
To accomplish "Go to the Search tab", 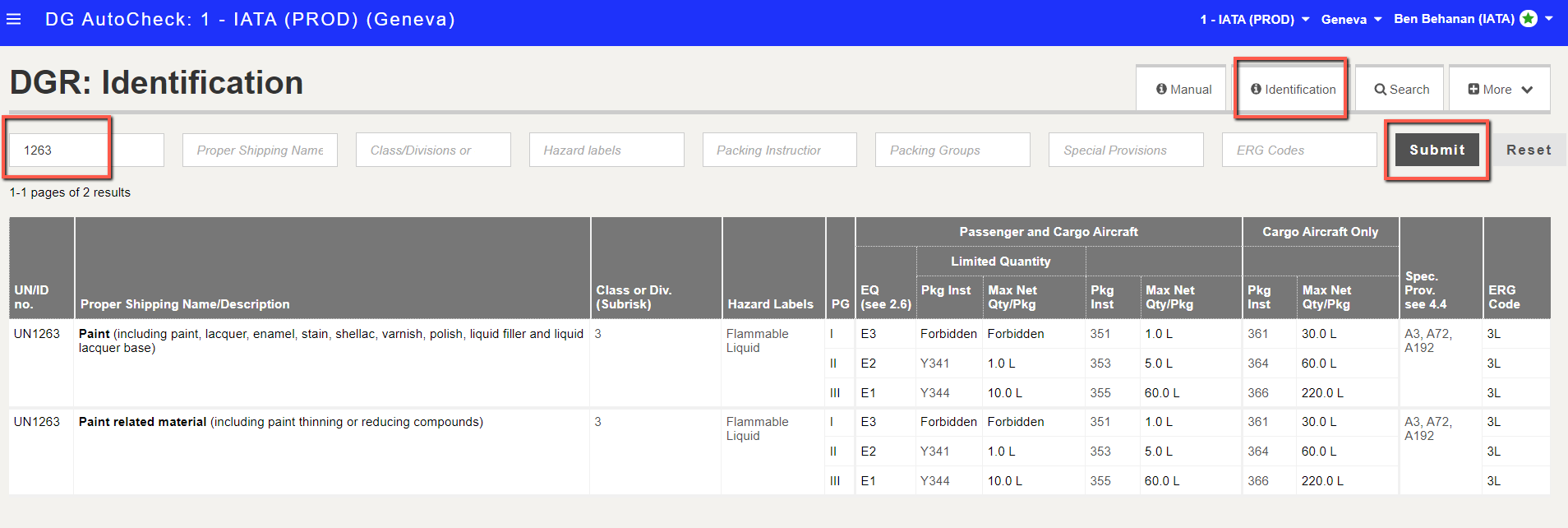I will coord(1401,89).
